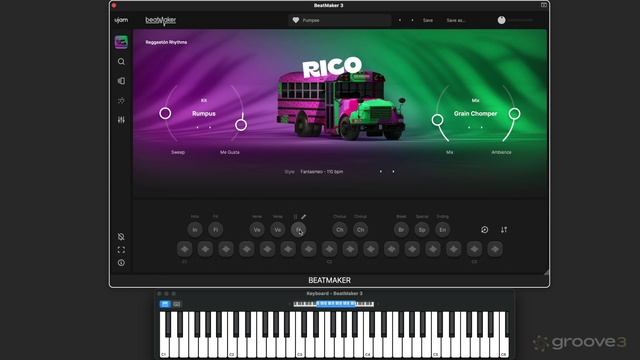The width and height of the screenshot is (640, 360).
Task: Trigger the Special (Sp) pad
Action: tap(422, 230)
